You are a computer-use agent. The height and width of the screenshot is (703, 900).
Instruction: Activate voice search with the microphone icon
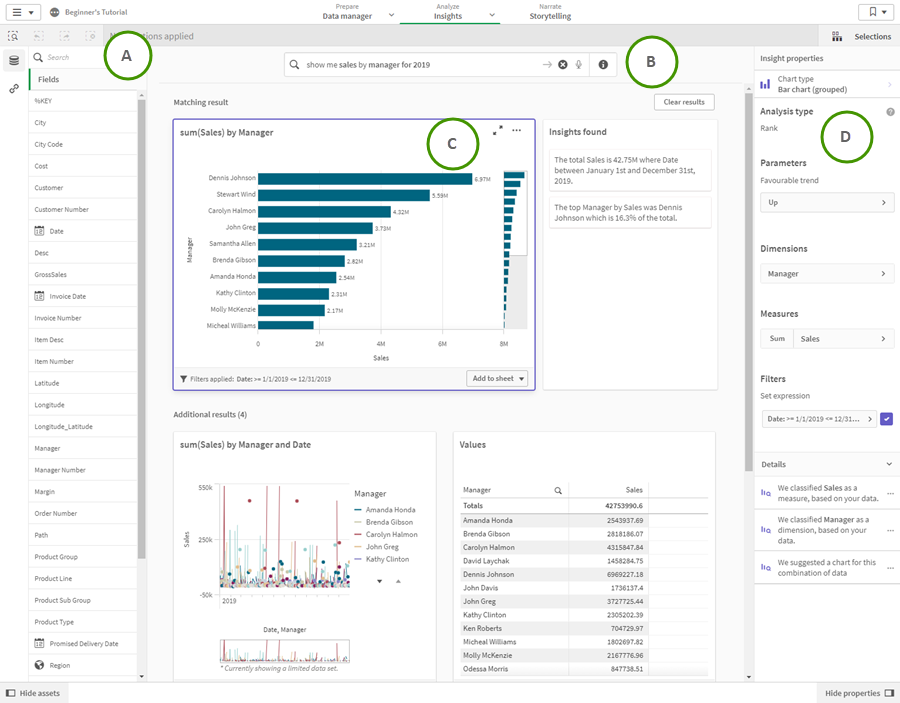[x=578, y=63]
